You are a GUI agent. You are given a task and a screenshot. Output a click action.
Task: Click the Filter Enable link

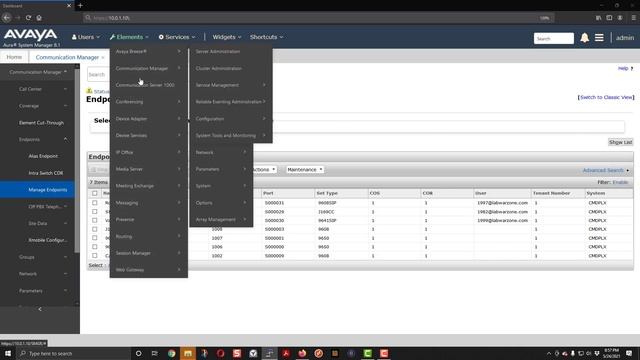point(620,182)
